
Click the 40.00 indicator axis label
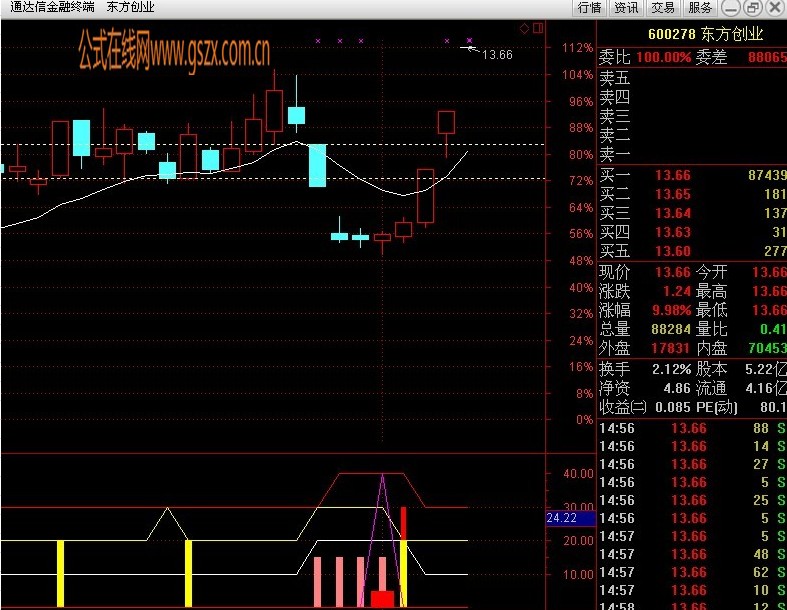pyautogui.click(x=578, y=473)
